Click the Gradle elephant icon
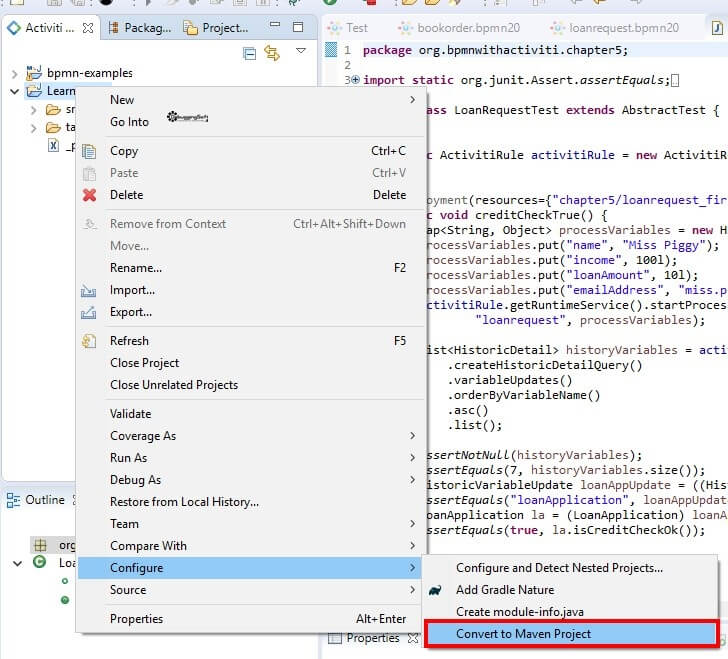Viewport: 728px width, 659px height. [x=435, y=590]
